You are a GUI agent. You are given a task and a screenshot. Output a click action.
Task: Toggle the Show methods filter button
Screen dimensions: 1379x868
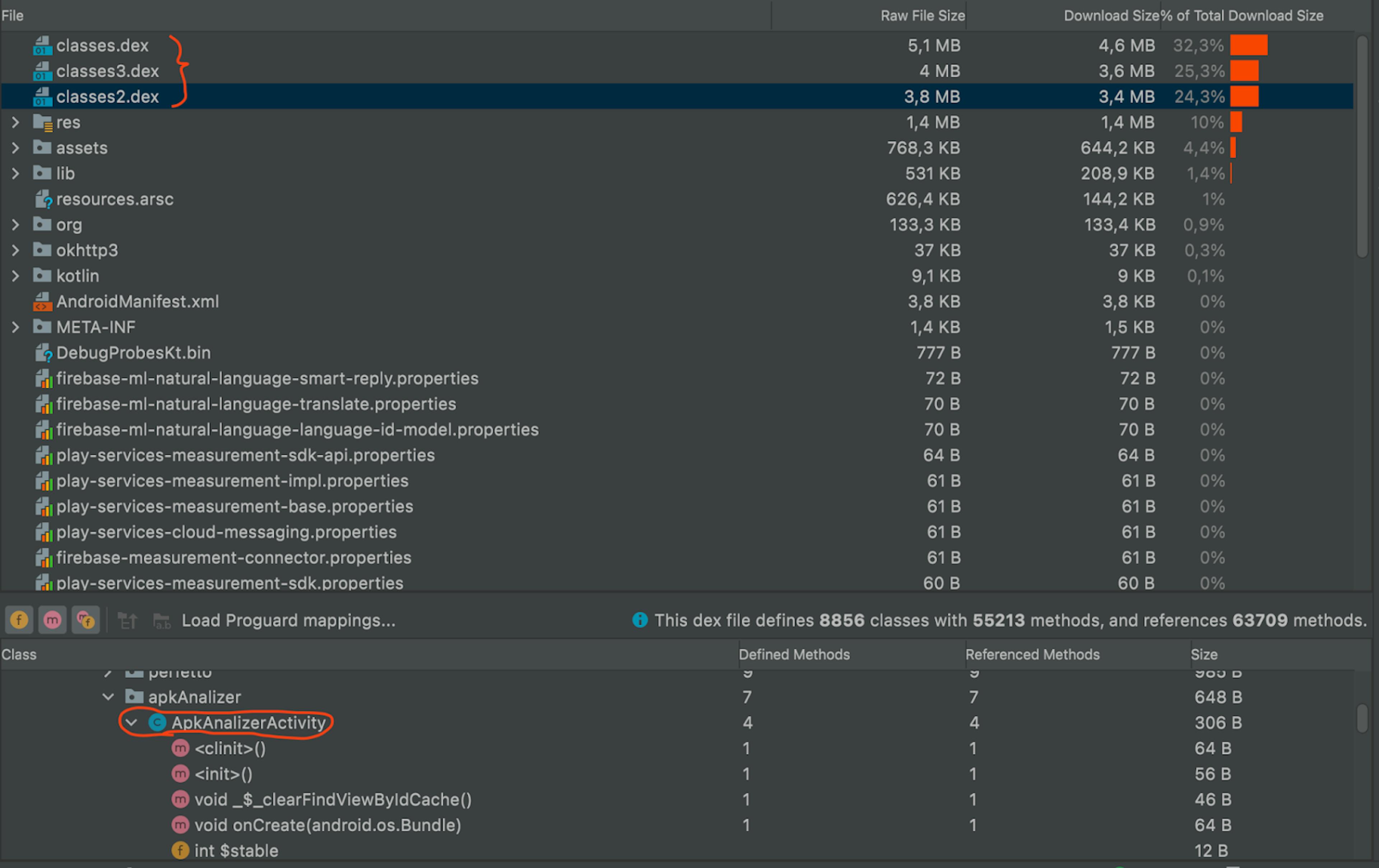click(x=52, y=620)
